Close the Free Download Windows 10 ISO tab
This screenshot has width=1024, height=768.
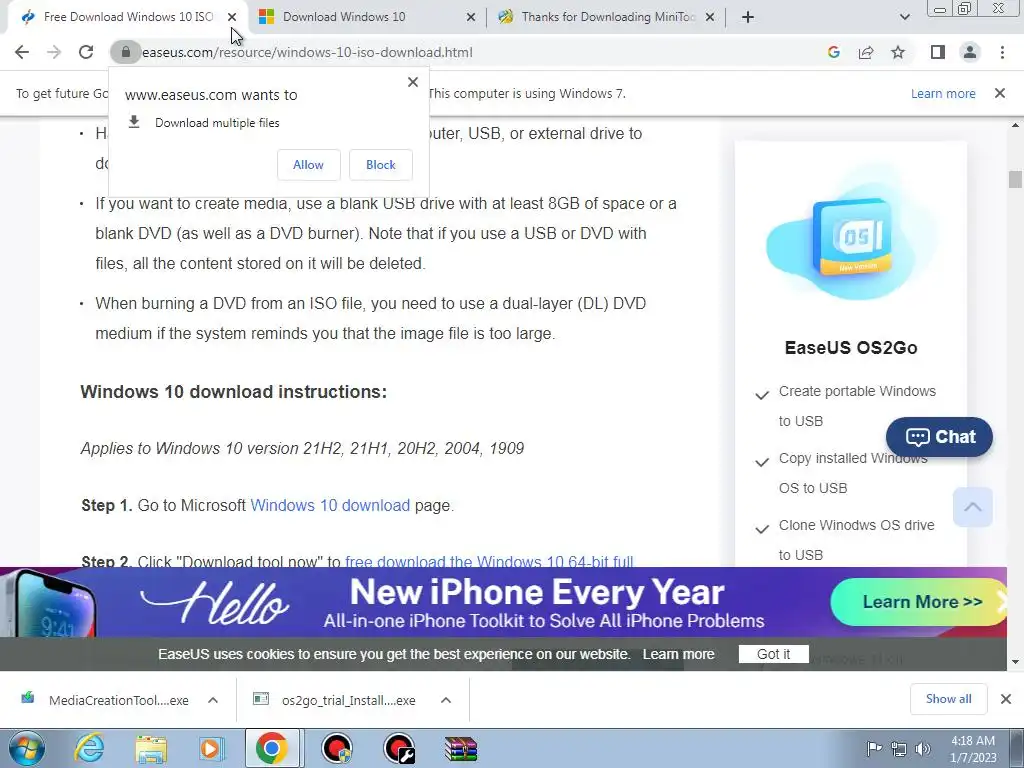(x=232, y=18)
